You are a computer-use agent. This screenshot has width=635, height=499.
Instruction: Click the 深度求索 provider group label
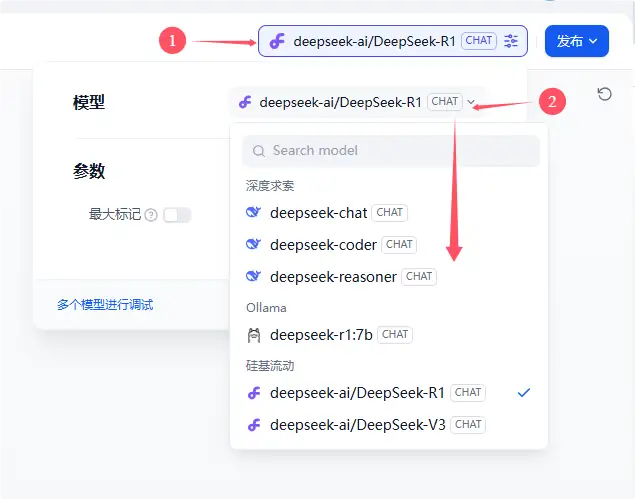(270, 186)
